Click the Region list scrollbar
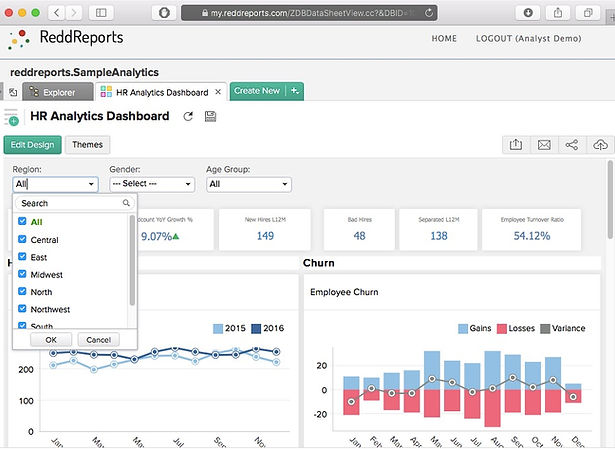This screenshot has width=615, height=450. tap(132, 260)
